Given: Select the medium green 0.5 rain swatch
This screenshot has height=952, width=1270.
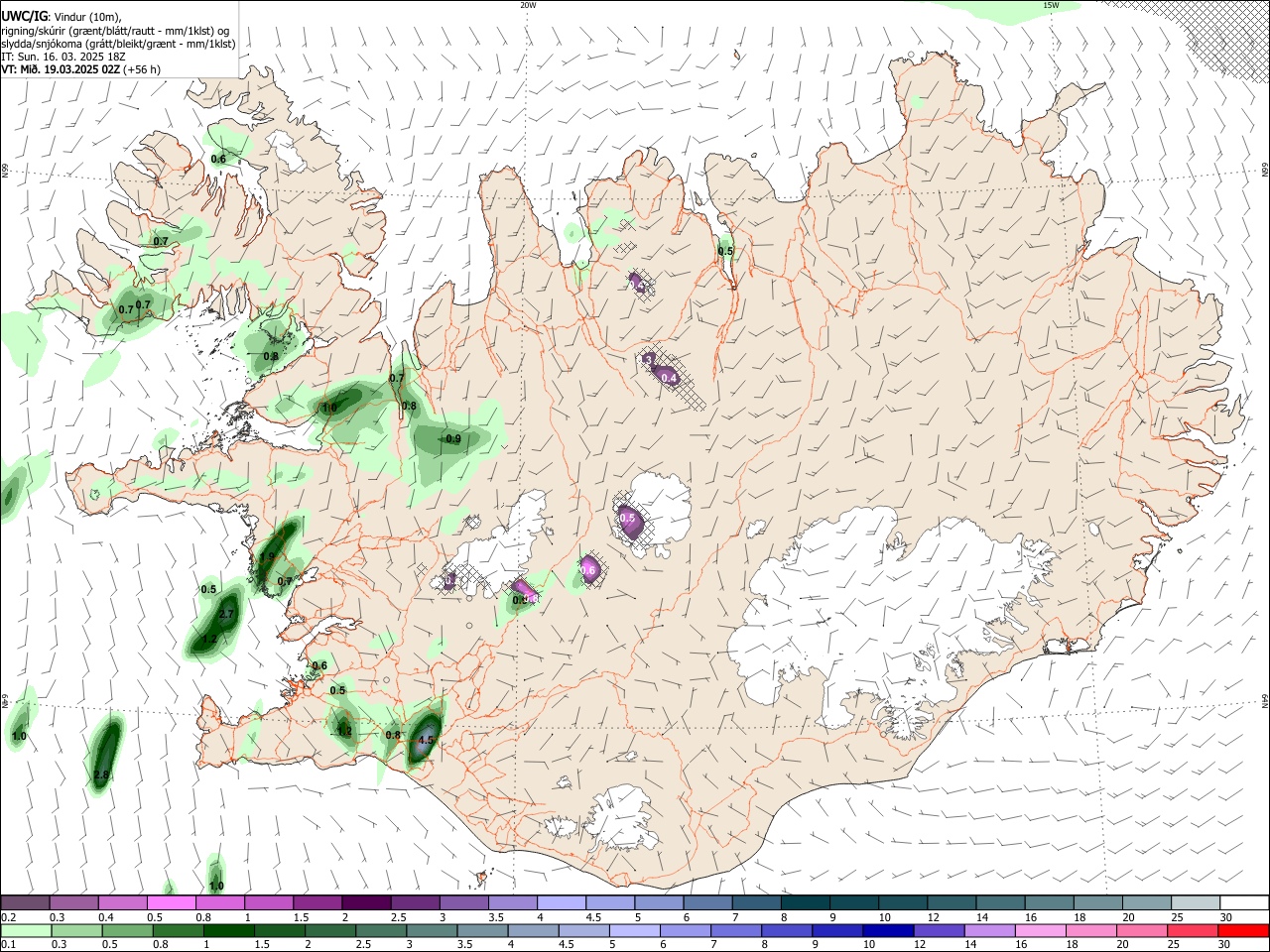Looking at the screenshot, I should pos(127,930).
